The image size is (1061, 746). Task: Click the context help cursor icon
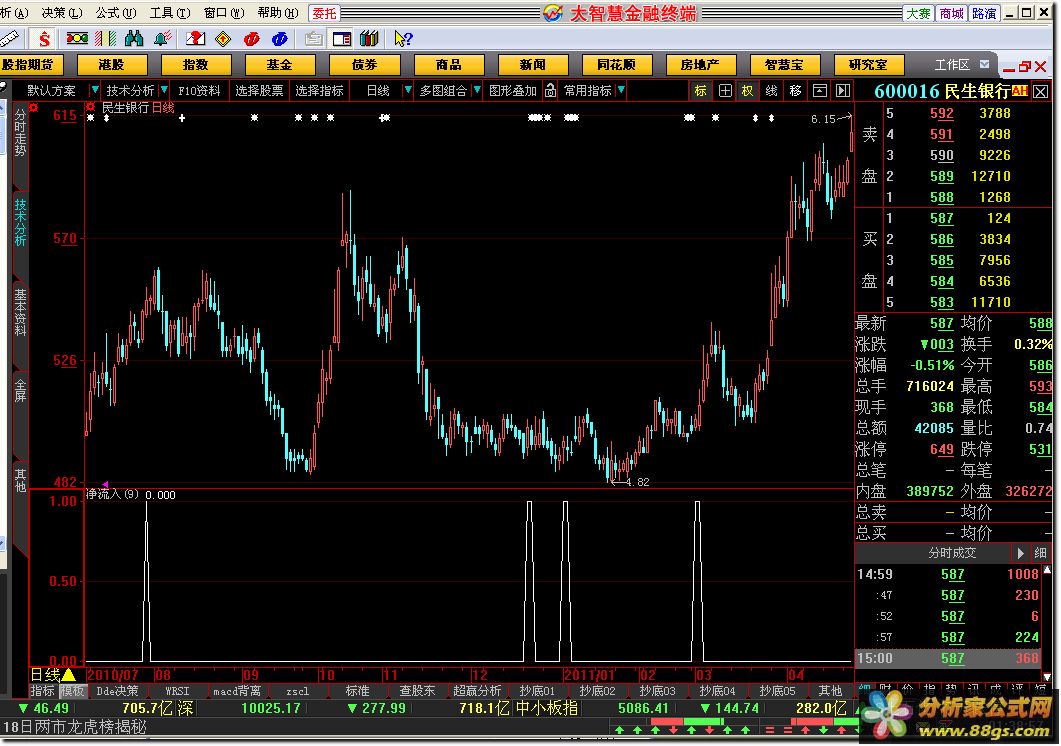[403, 39]
